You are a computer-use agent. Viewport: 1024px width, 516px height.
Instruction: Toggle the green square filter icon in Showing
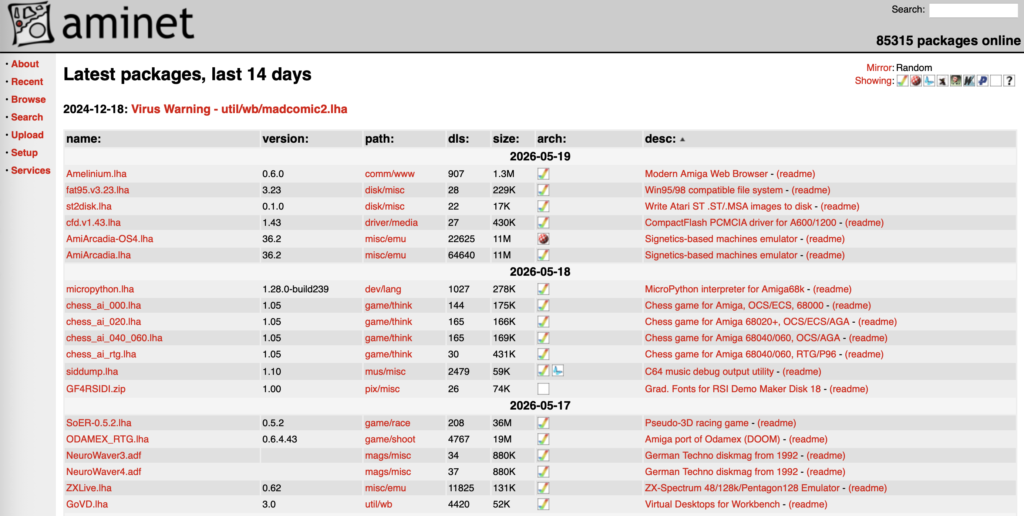pyautogui.click(x=956, y=81)
